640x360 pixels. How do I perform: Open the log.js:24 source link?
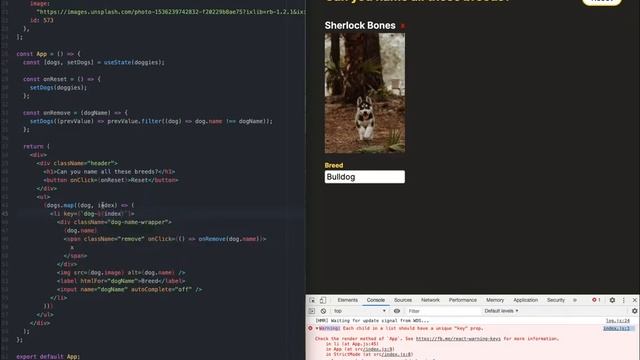[x=618, y=321]
